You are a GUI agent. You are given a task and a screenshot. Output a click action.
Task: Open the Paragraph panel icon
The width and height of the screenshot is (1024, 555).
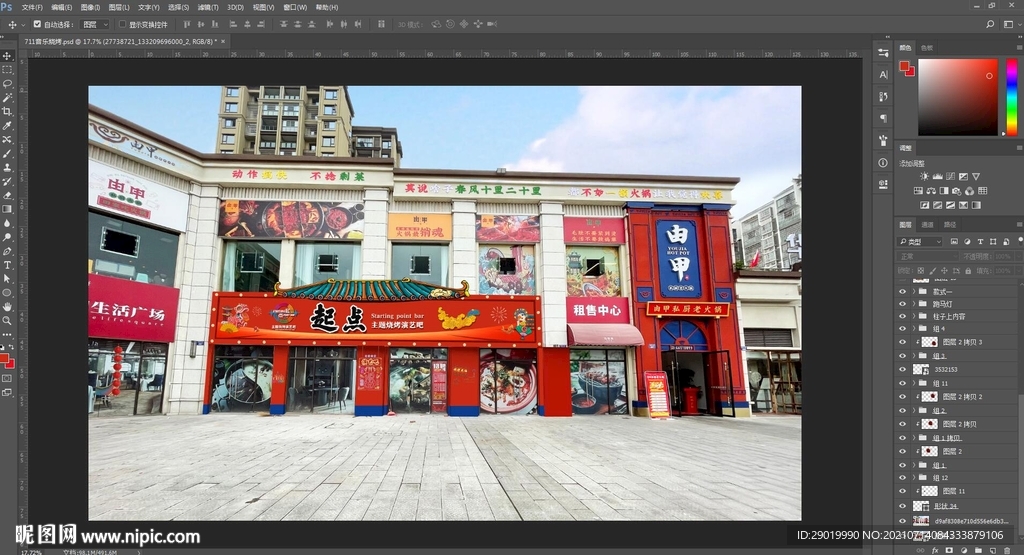tap(883, 118)
